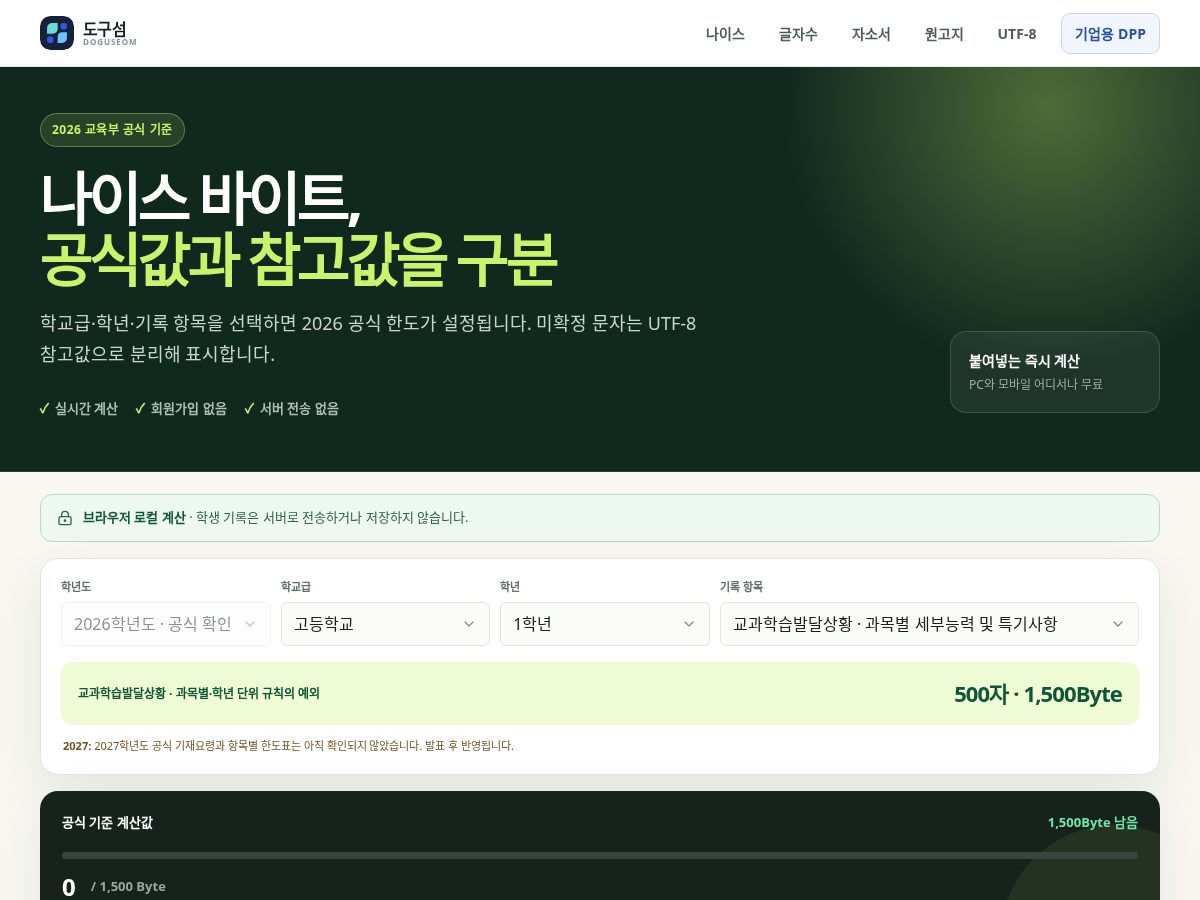
Task: Open the 학년도 dropdown
Action: (x=166, y=624)
